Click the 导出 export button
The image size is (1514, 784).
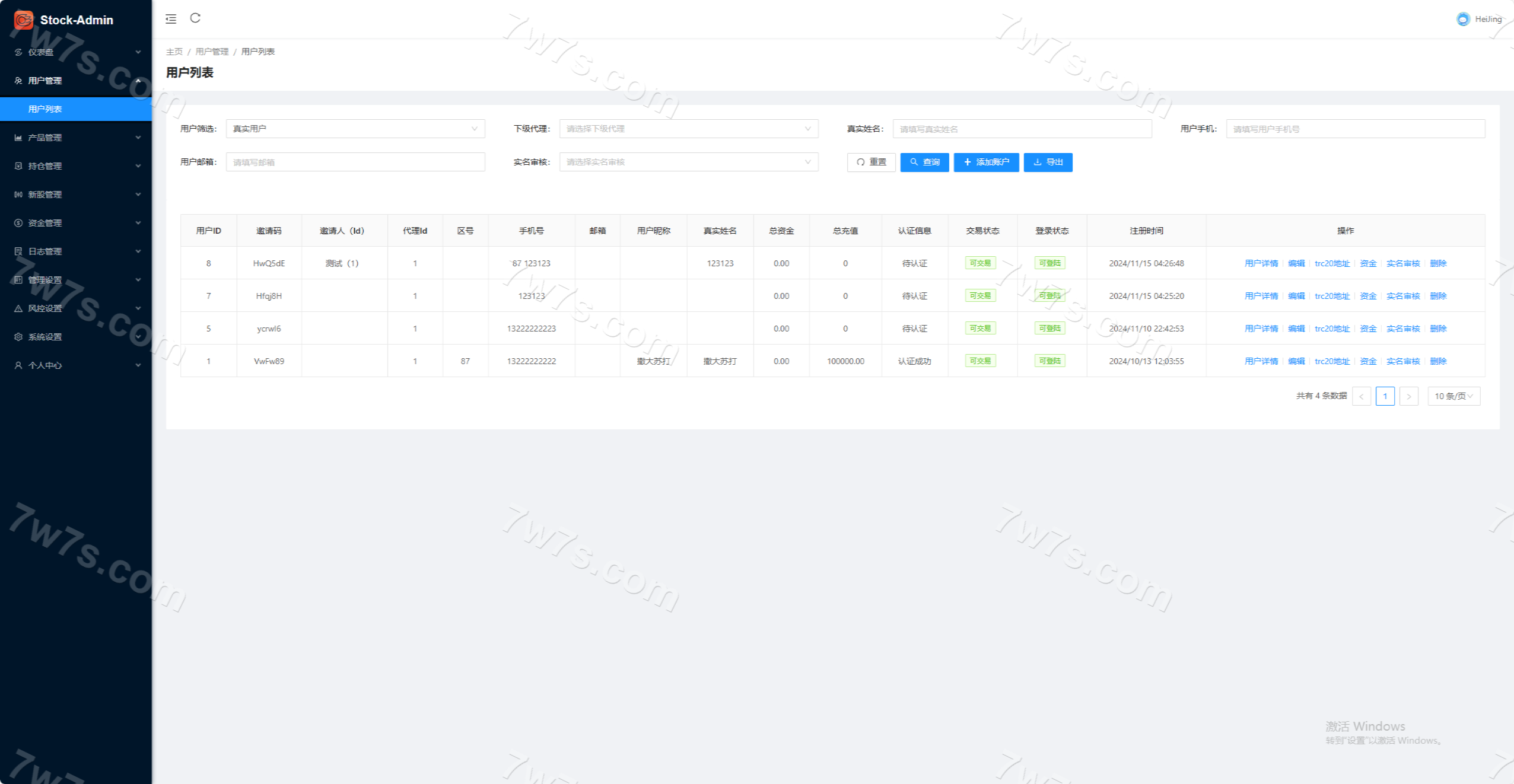pos(1048,162)
